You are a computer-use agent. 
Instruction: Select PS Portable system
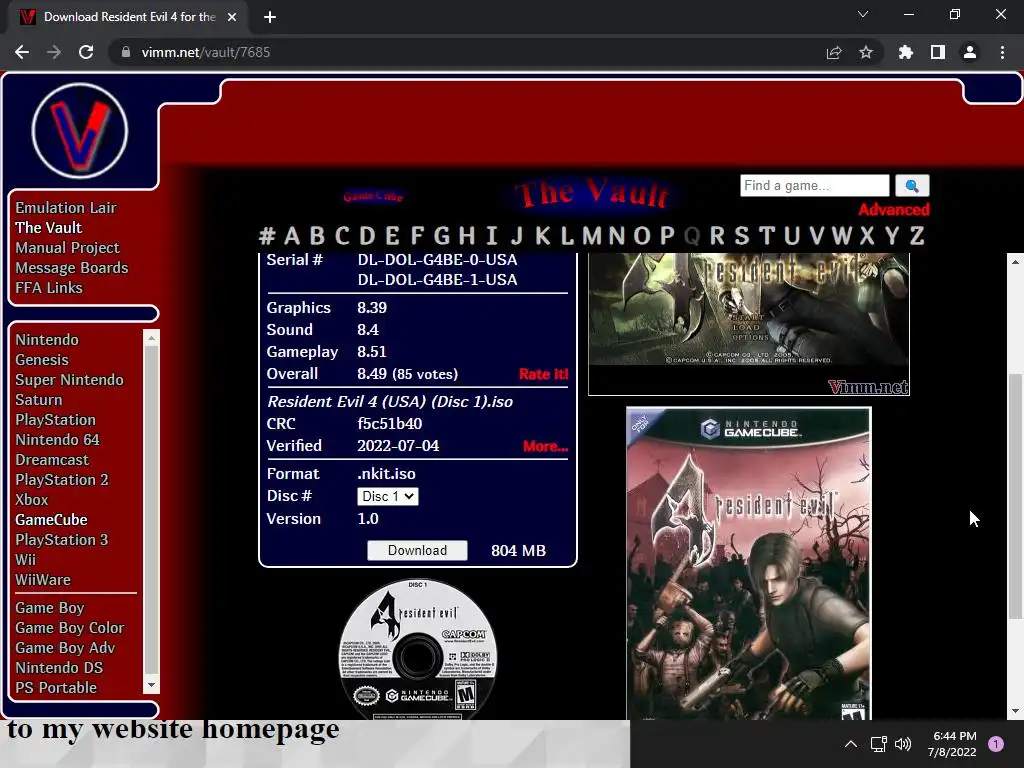(x=56, y=688)
